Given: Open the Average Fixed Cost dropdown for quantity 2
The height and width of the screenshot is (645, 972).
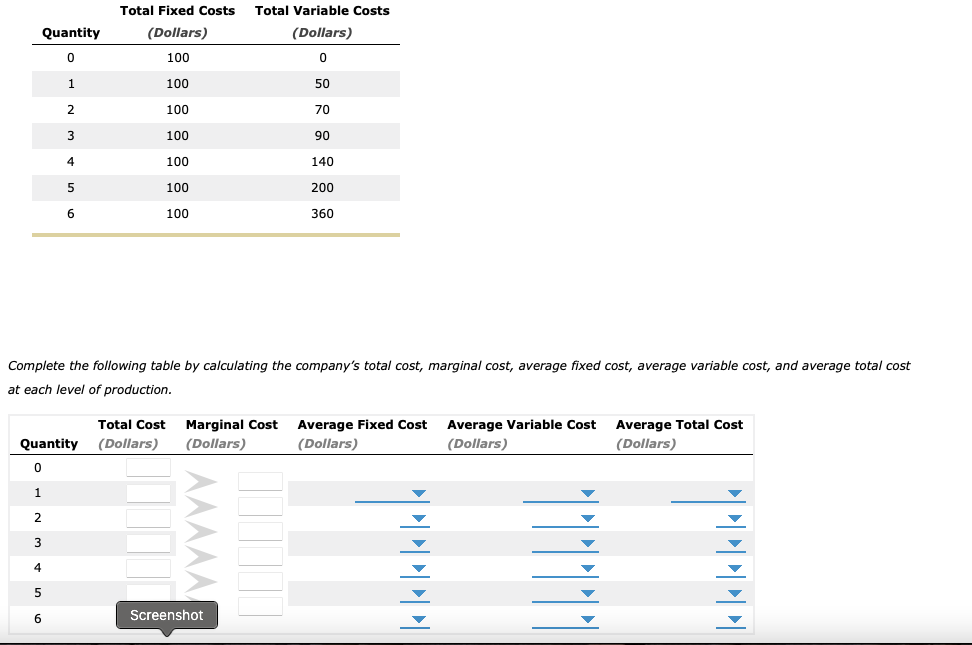Looking at the screenshot, I should [x=418, y=519].
